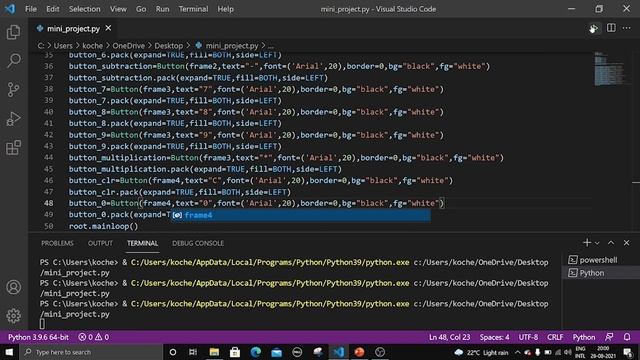Open the Selection menu
This screenshot has width=640, height=360.
(84, 9)
